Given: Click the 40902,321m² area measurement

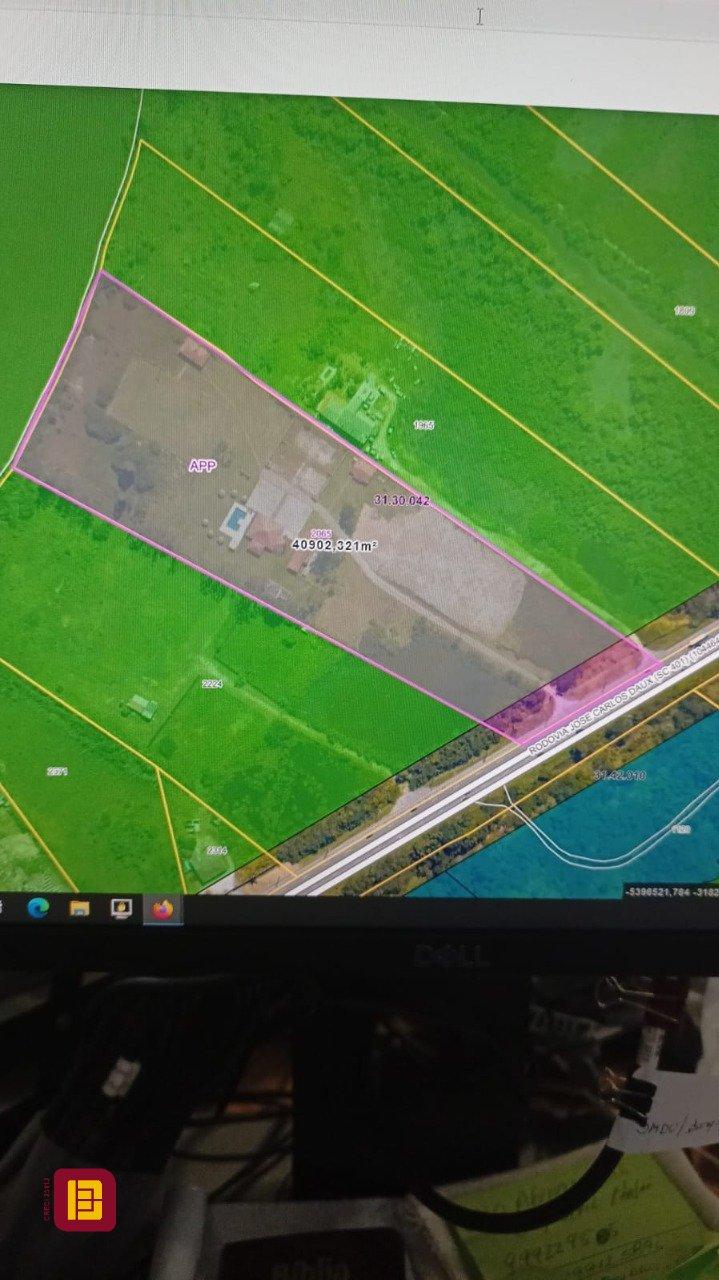Looking at the screenshot, I should [335, 546].
